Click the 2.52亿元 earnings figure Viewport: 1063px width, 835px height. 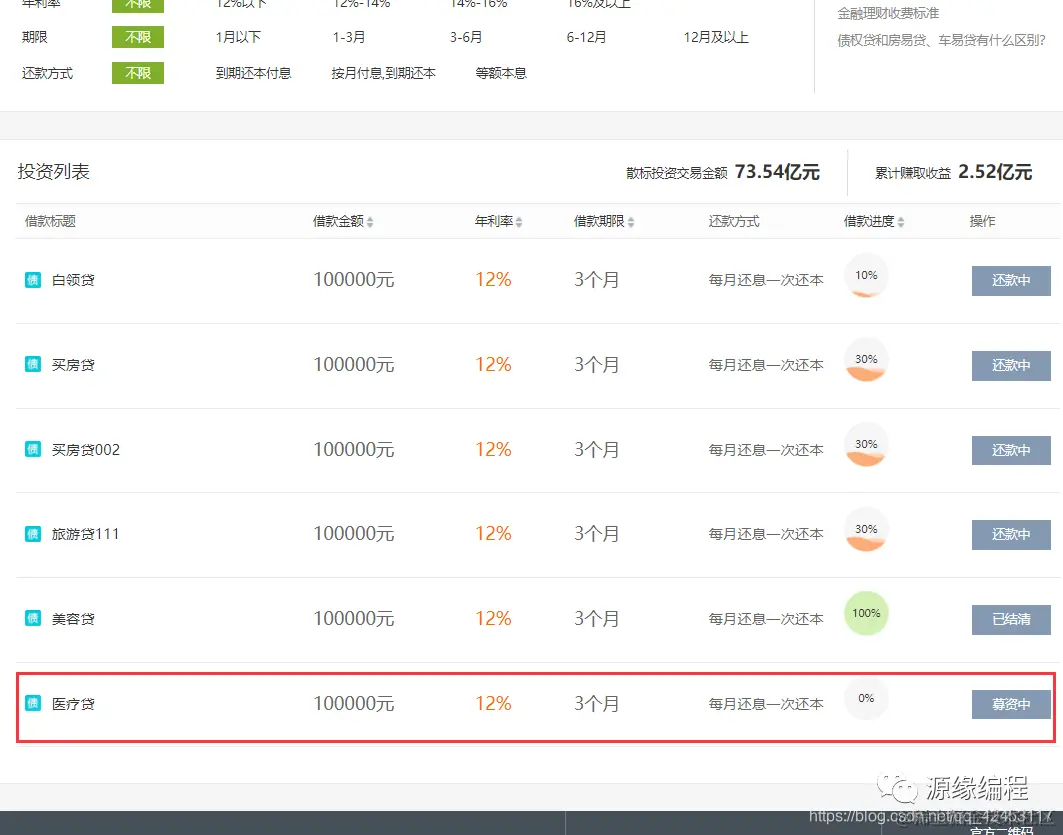[x=995, y=172]
